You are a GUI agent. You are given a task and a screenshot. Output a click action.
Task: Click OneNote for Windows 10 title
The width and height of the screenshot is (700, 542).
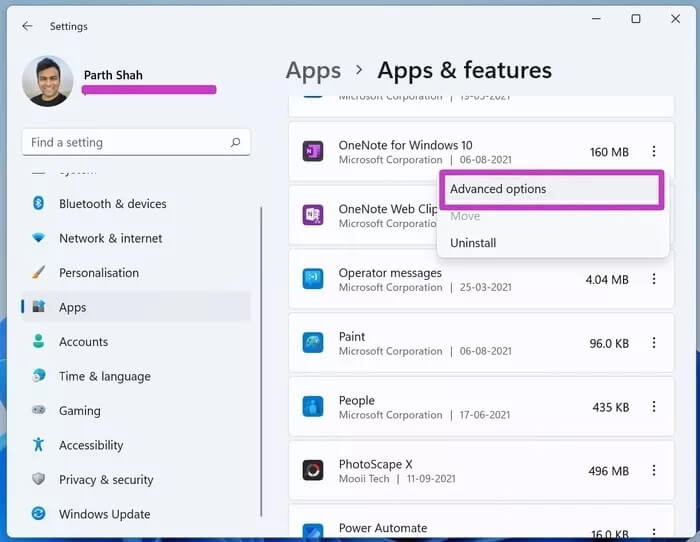pos(405,145)
